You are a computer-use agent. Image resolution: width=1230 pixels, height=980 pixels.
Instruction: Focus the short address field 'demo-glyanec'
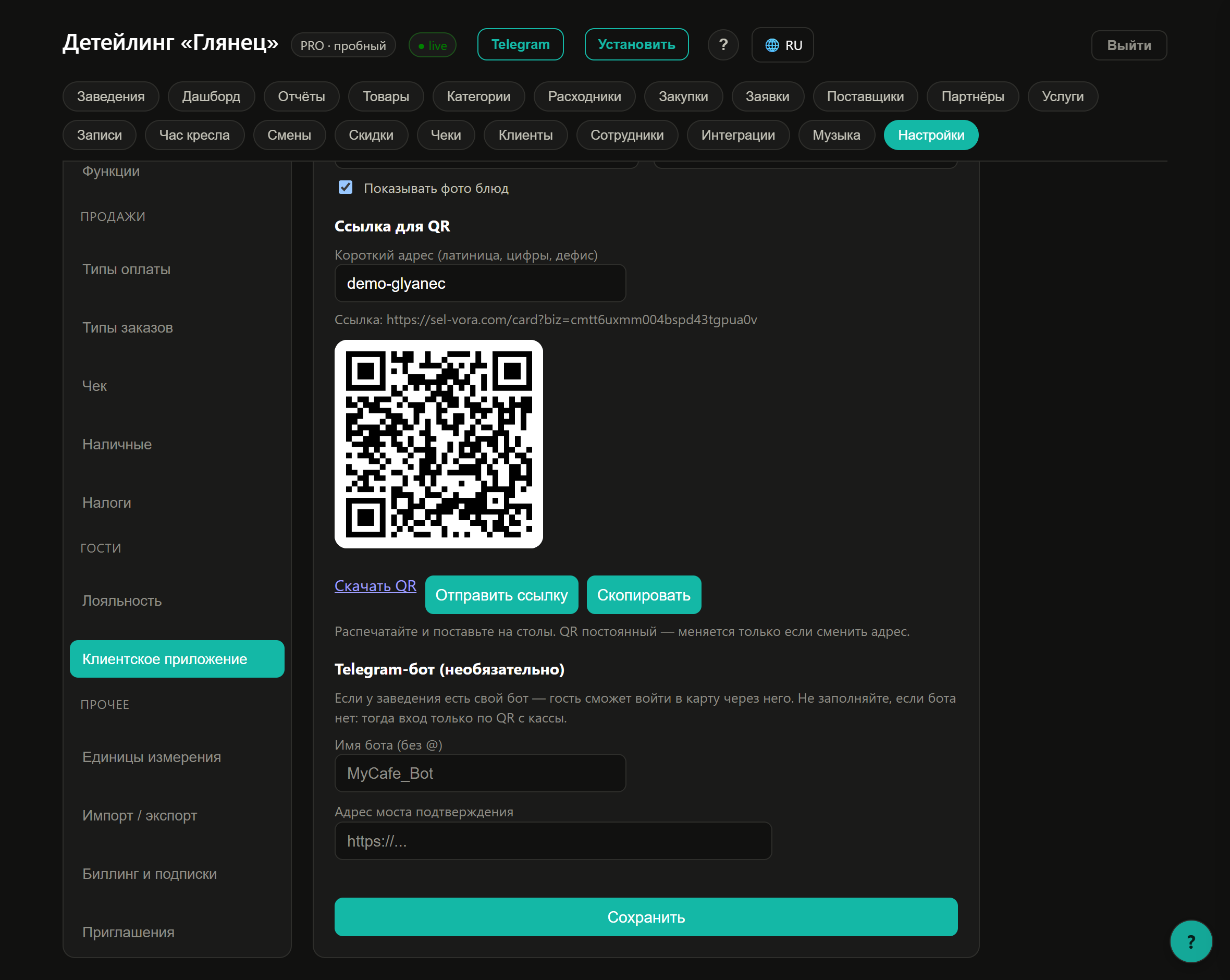[480, 283]
